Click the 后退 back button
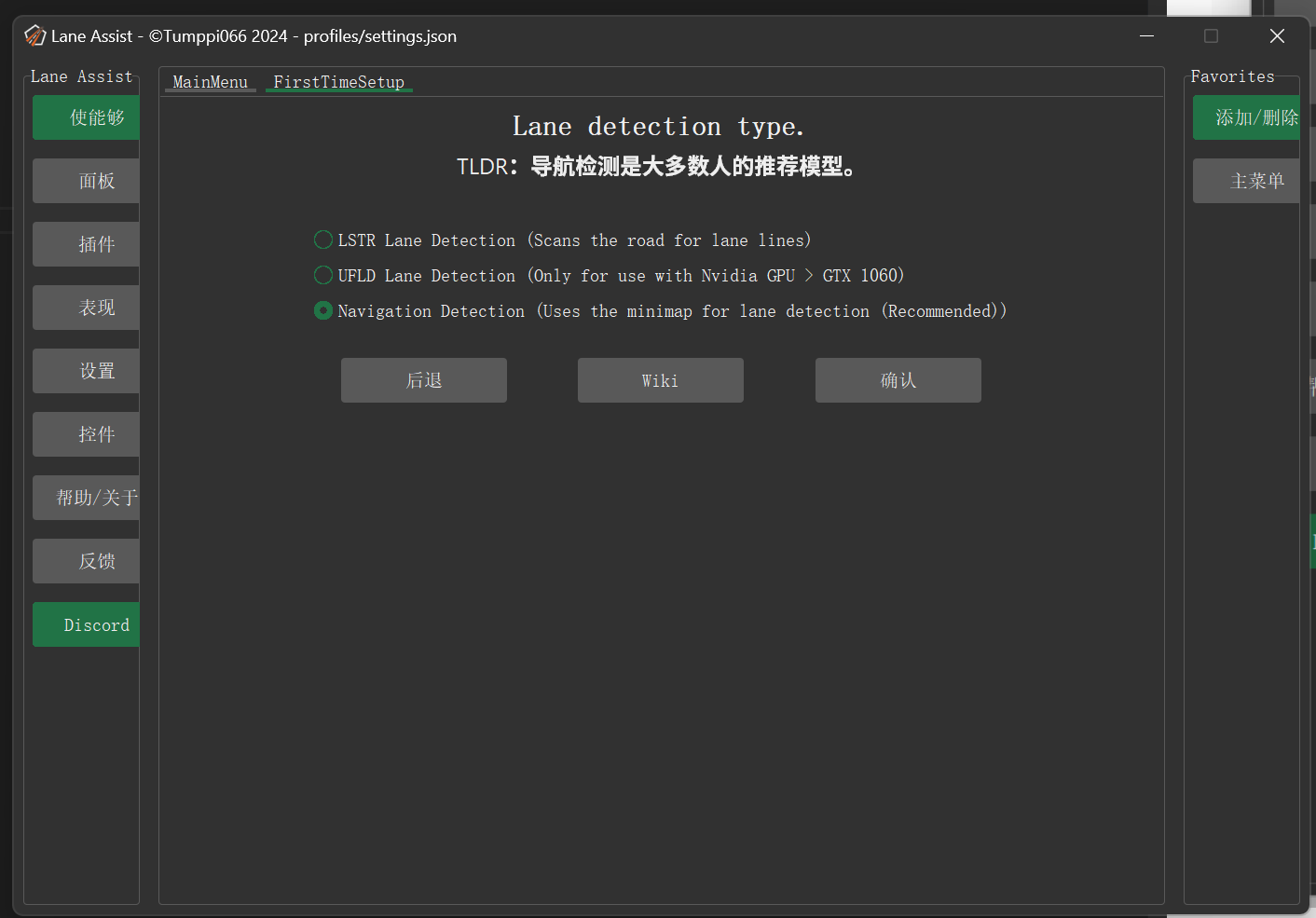Image resolution: width=1316 pixels, height=918 pixels. click(x=423, y=379)
